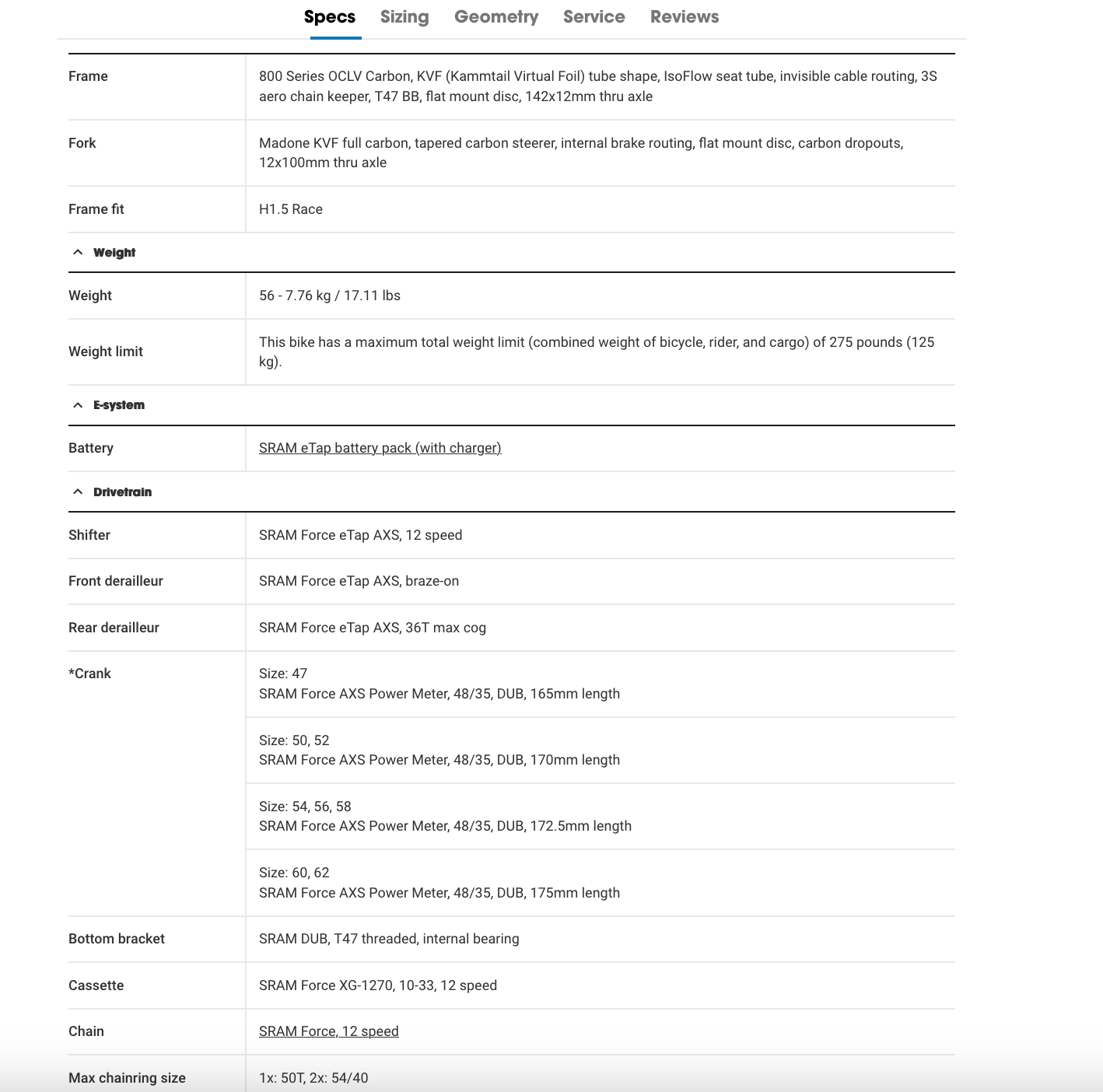Click 'SRAM Force eTap AXS, 12 speed' value

[x=361, y=535]
